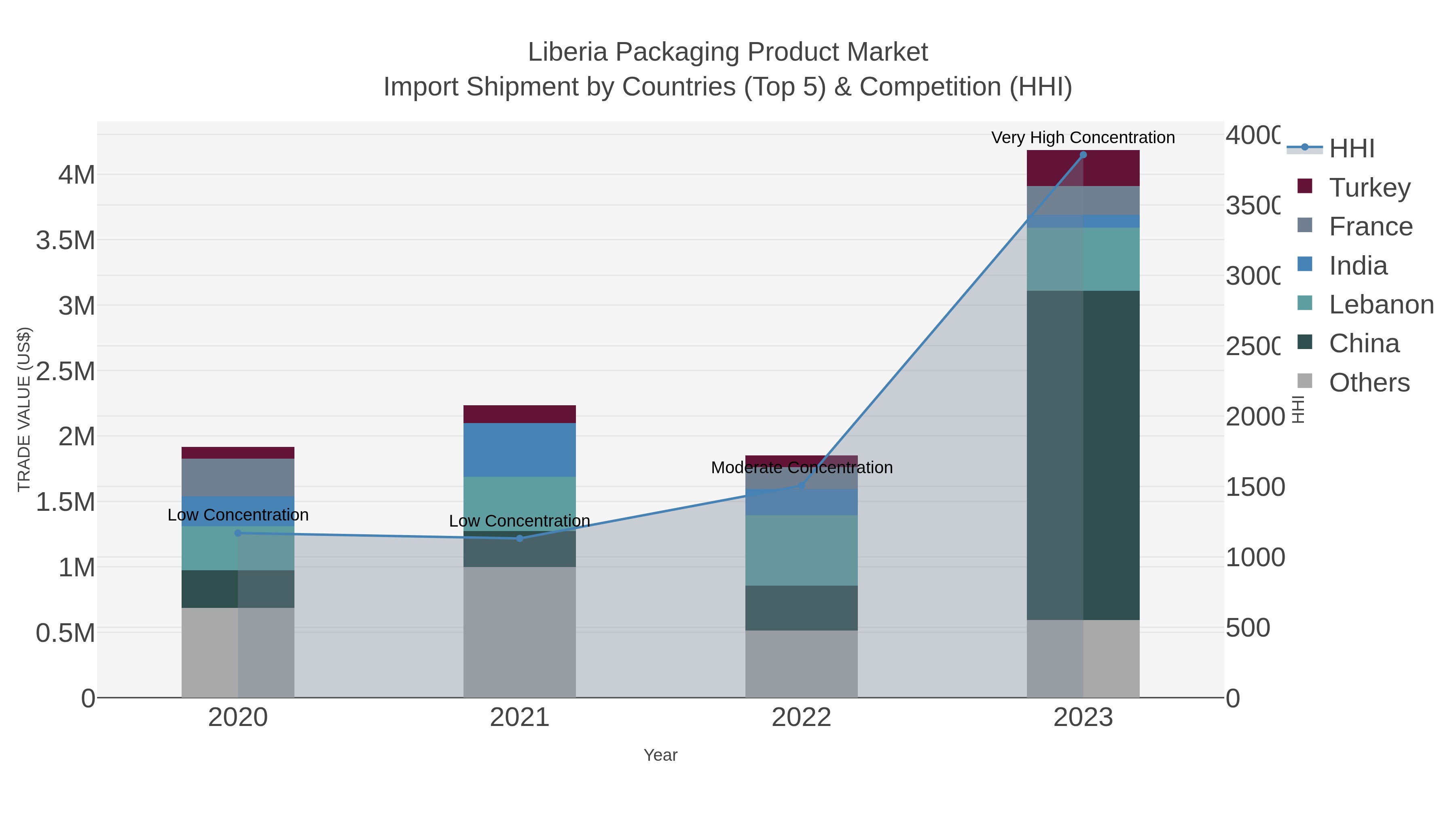Click the HHI data point for 2023
The height and width of the screenshot is (819, 1456).
pos(1083,155)
